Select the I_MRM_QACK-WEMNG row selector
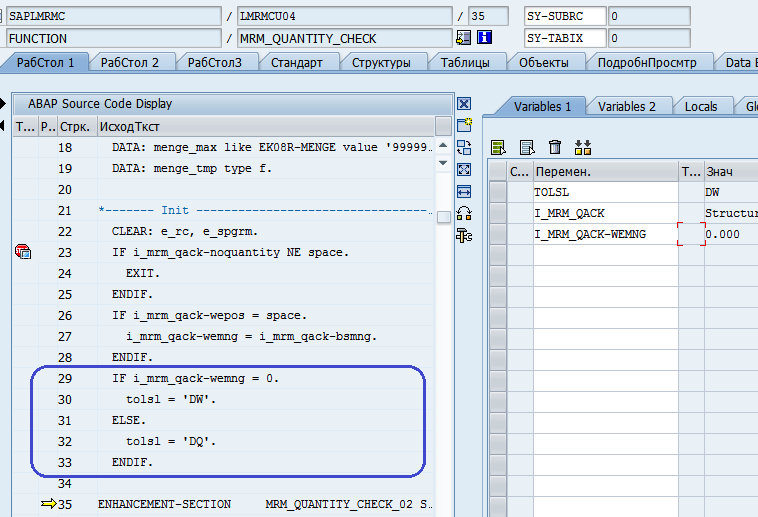Viewport: 758px width, 517px height. pyautogui.click(x=497, y=234)
